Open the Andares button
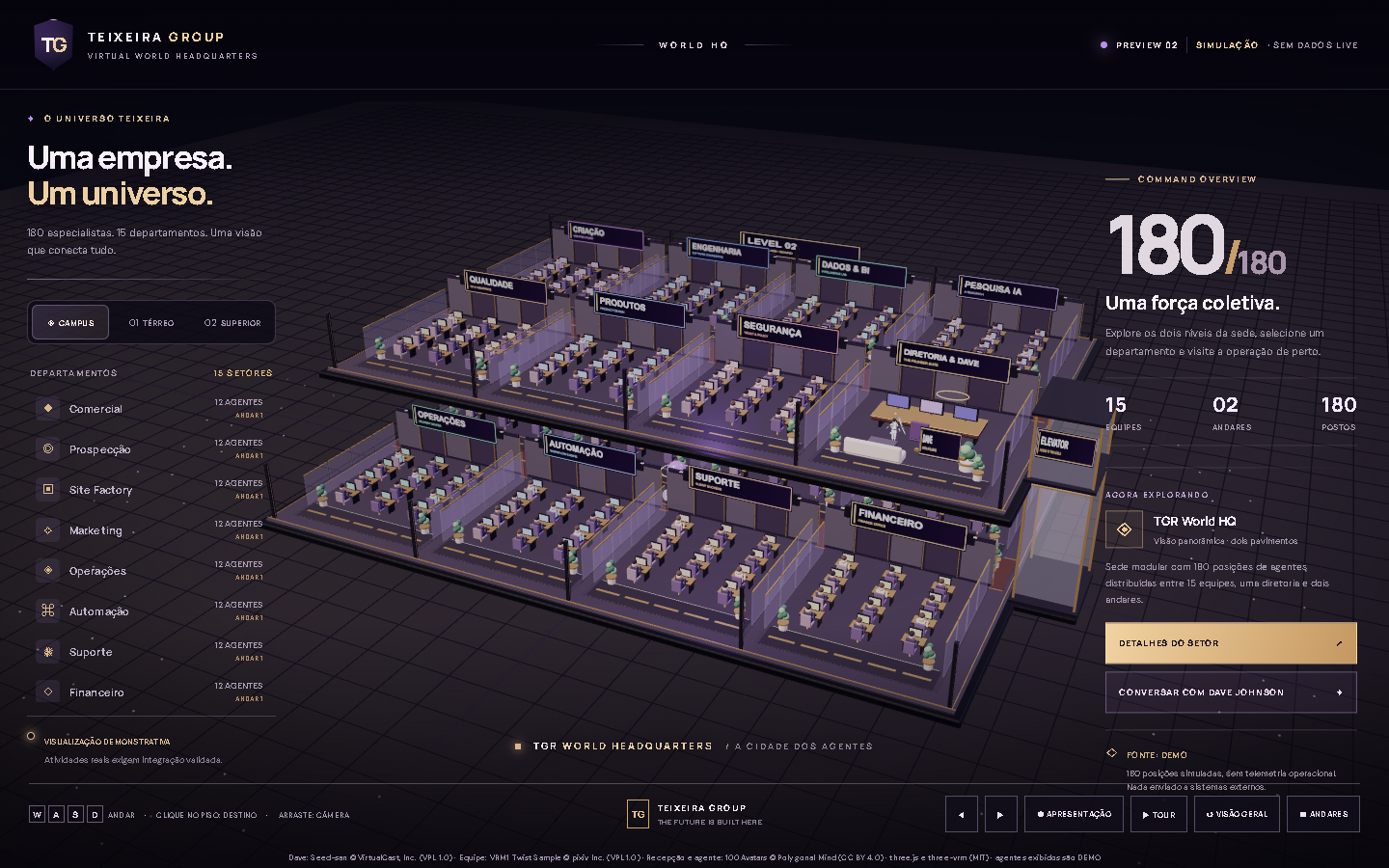 (1323, 814)
